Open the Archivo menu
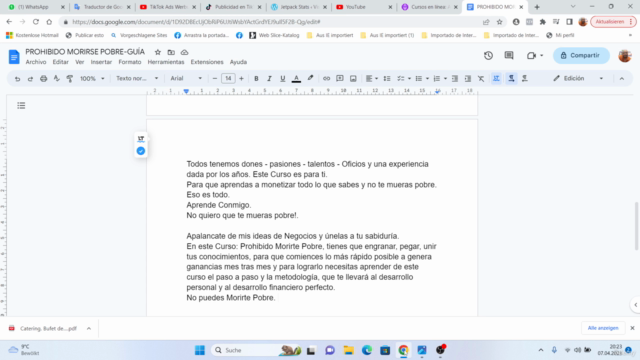The width and height of the screenshot is (640, 360). (36, 62)
